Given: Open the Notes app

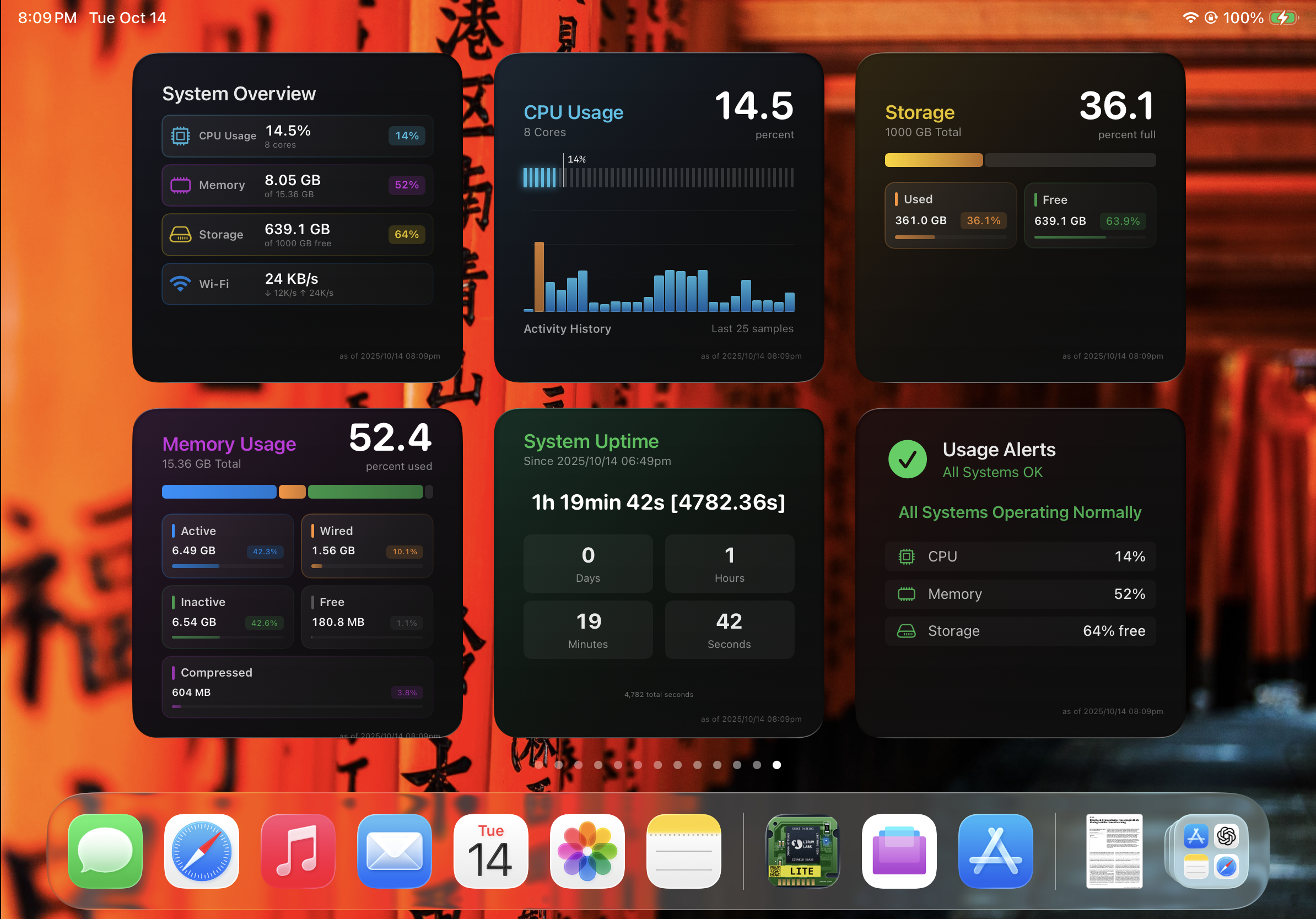Looking at the screenshot, I should [x=683, y=852].
